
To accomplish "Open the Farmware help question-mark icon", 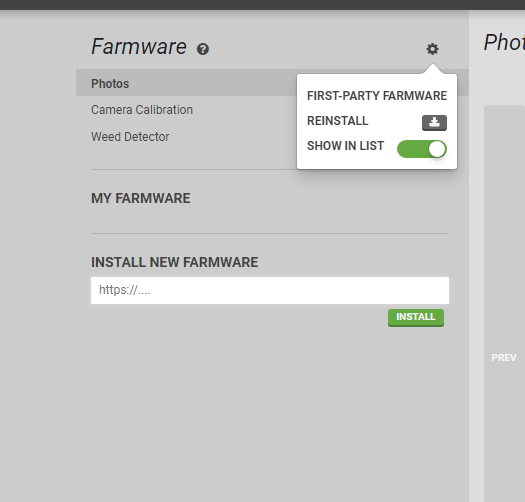I will (x=203, y=49).
